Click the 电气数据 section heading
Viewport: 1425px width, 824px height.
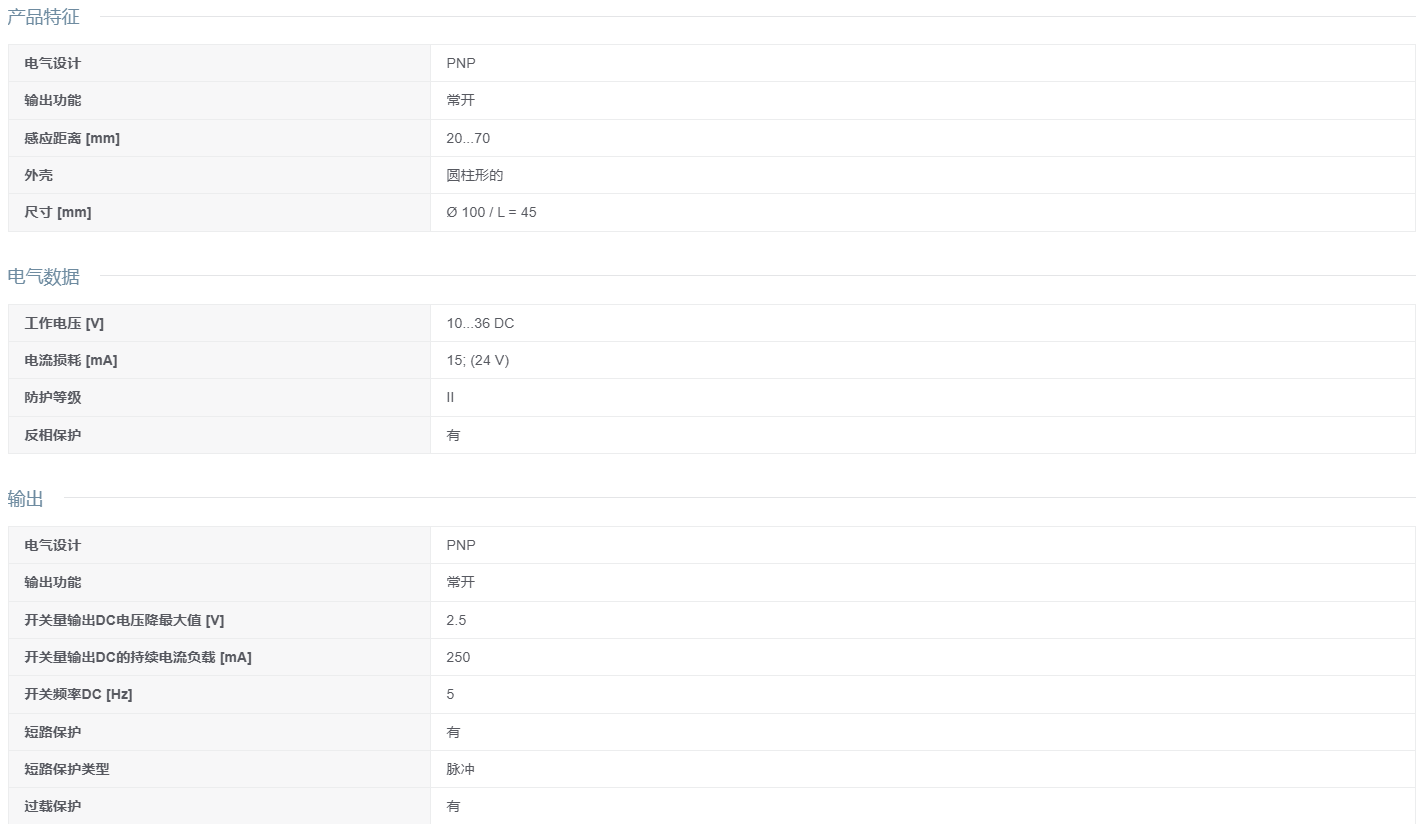coord(44,277)
